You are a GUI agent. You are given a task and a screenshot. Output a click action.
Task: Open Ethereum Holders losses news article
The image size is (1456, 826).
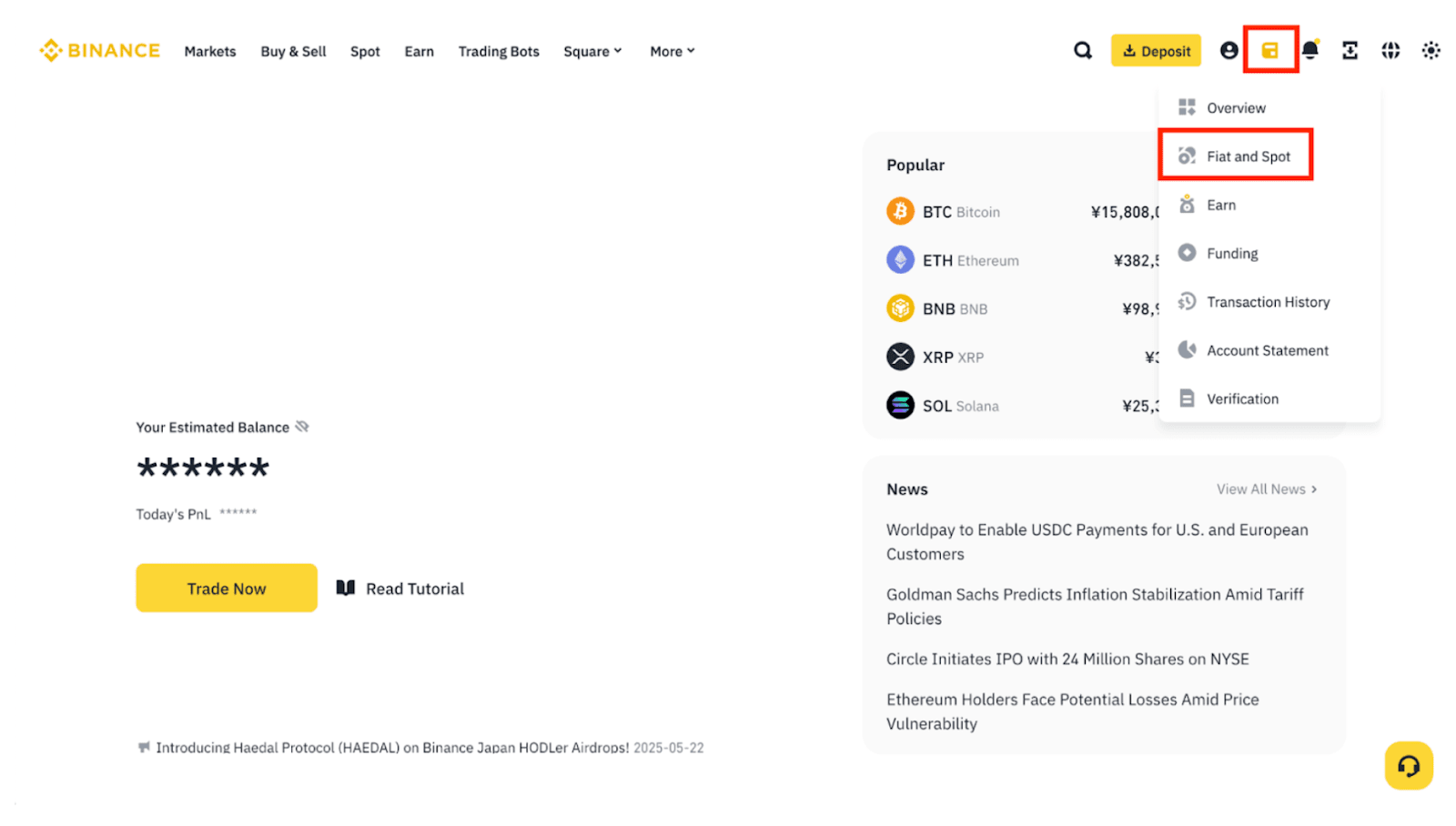[x=1073, y=711]
